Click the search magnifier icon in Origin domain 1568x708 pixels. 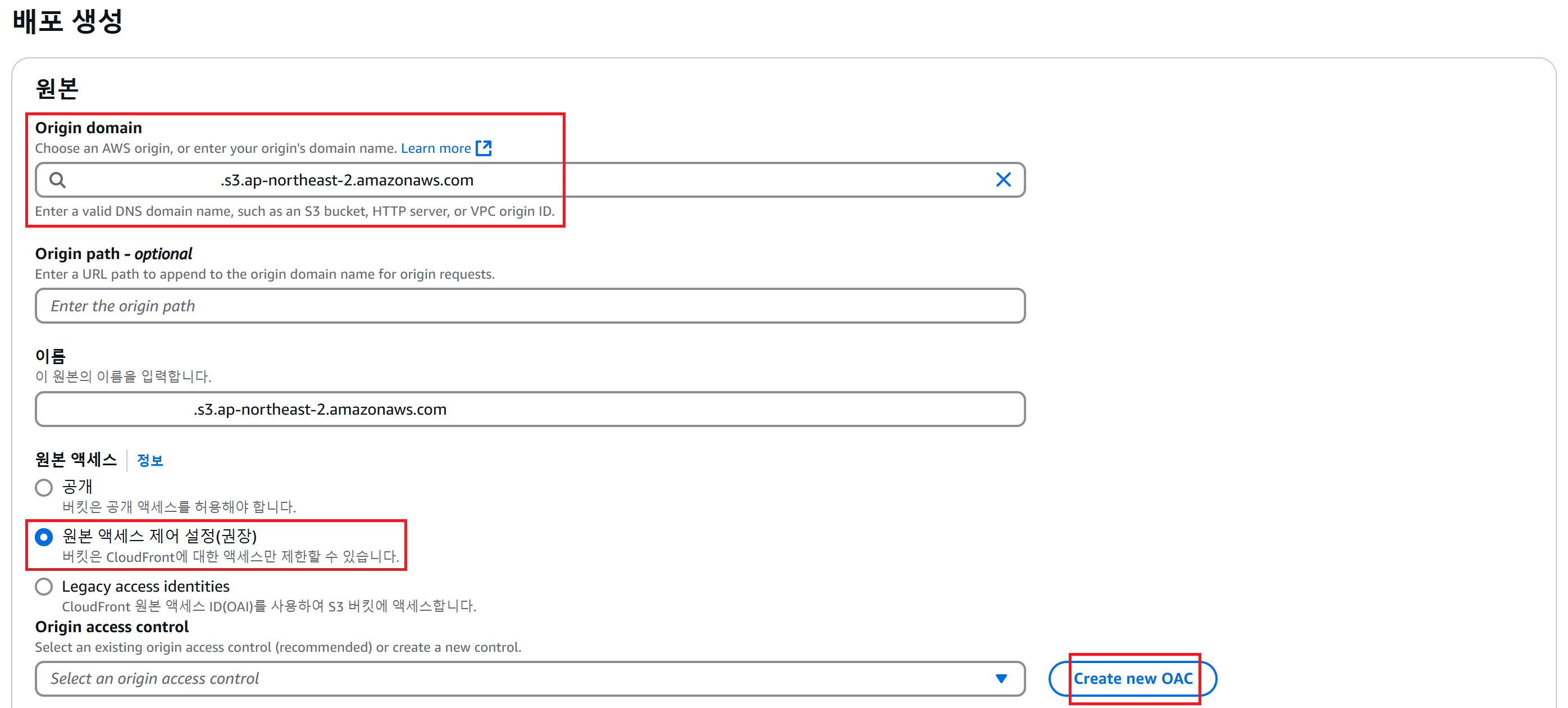tap(57, 180)
